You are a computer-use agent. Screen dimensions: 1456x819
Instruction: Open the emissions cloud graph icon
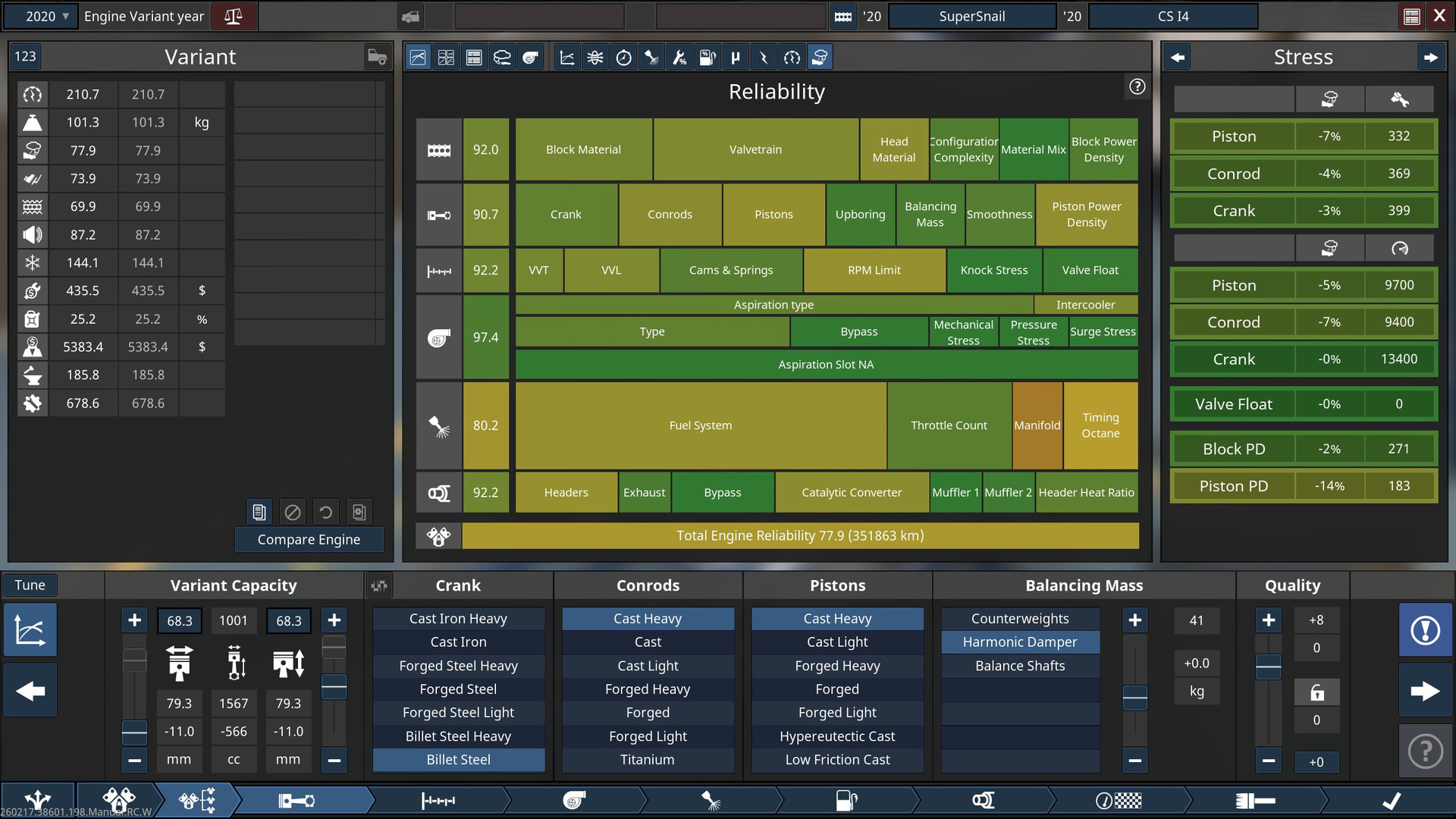point(502,58)
